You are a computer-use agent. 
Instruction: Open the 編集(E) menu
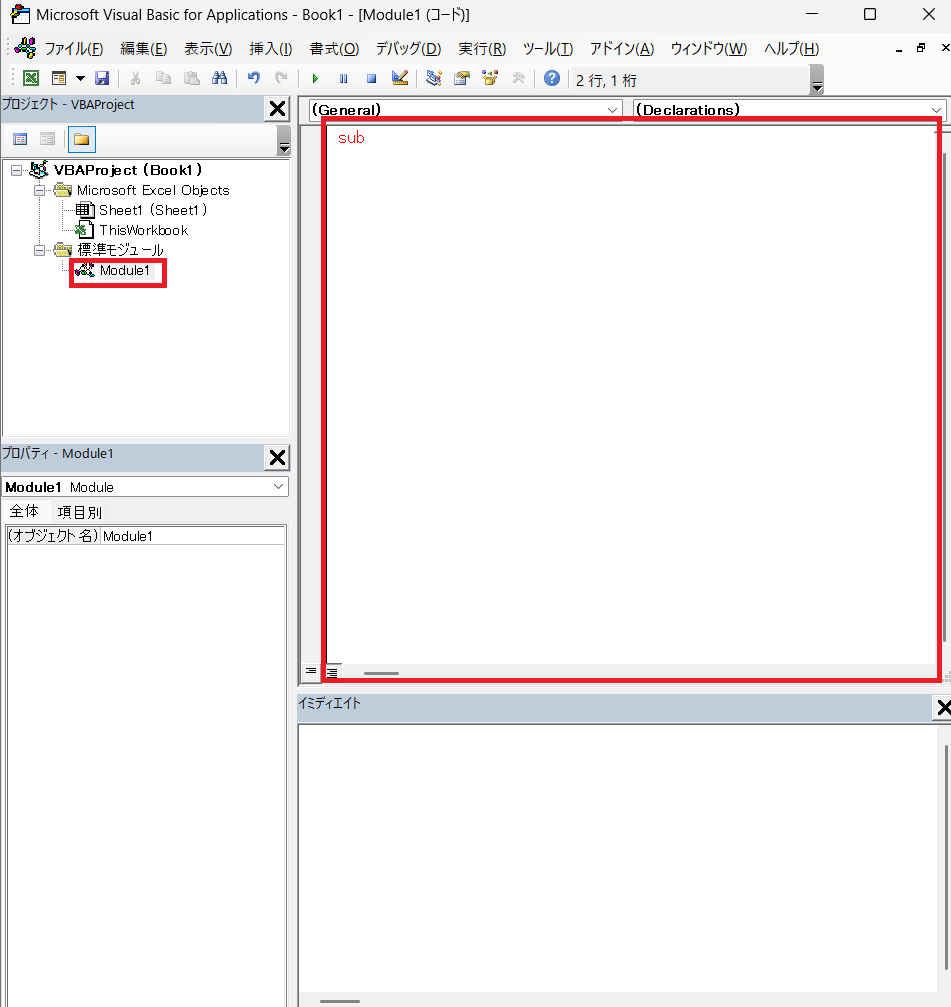(x=143, y=49)
